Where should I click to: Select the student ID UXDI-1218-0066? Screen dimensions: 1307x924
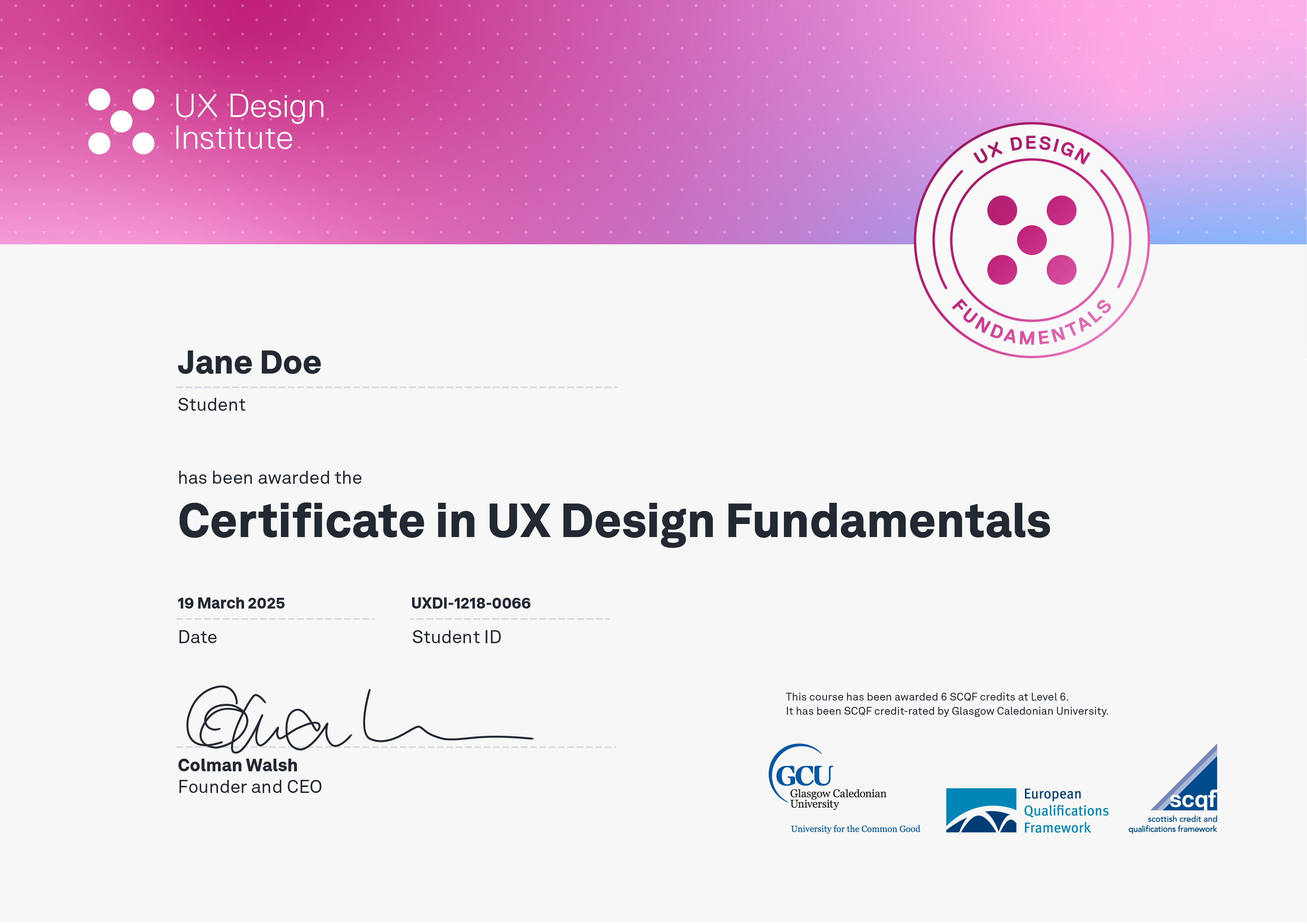coord(471,603)
